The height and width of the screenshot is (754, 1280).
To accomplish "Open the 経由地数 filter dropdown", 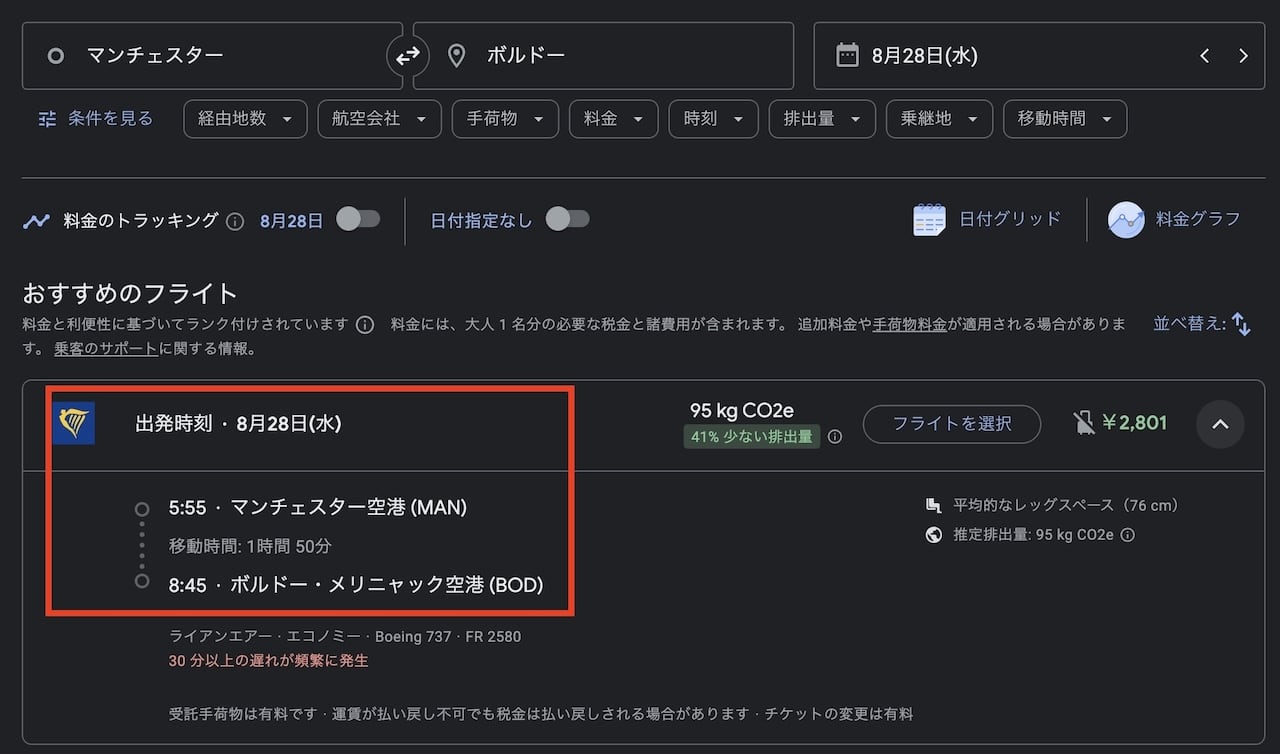I will click(x=245, y=119).
